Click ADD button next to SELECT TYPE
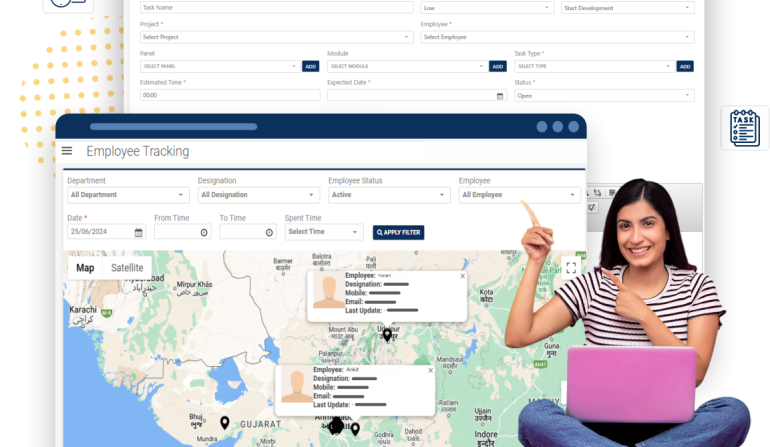 click(x=685, y=66)
